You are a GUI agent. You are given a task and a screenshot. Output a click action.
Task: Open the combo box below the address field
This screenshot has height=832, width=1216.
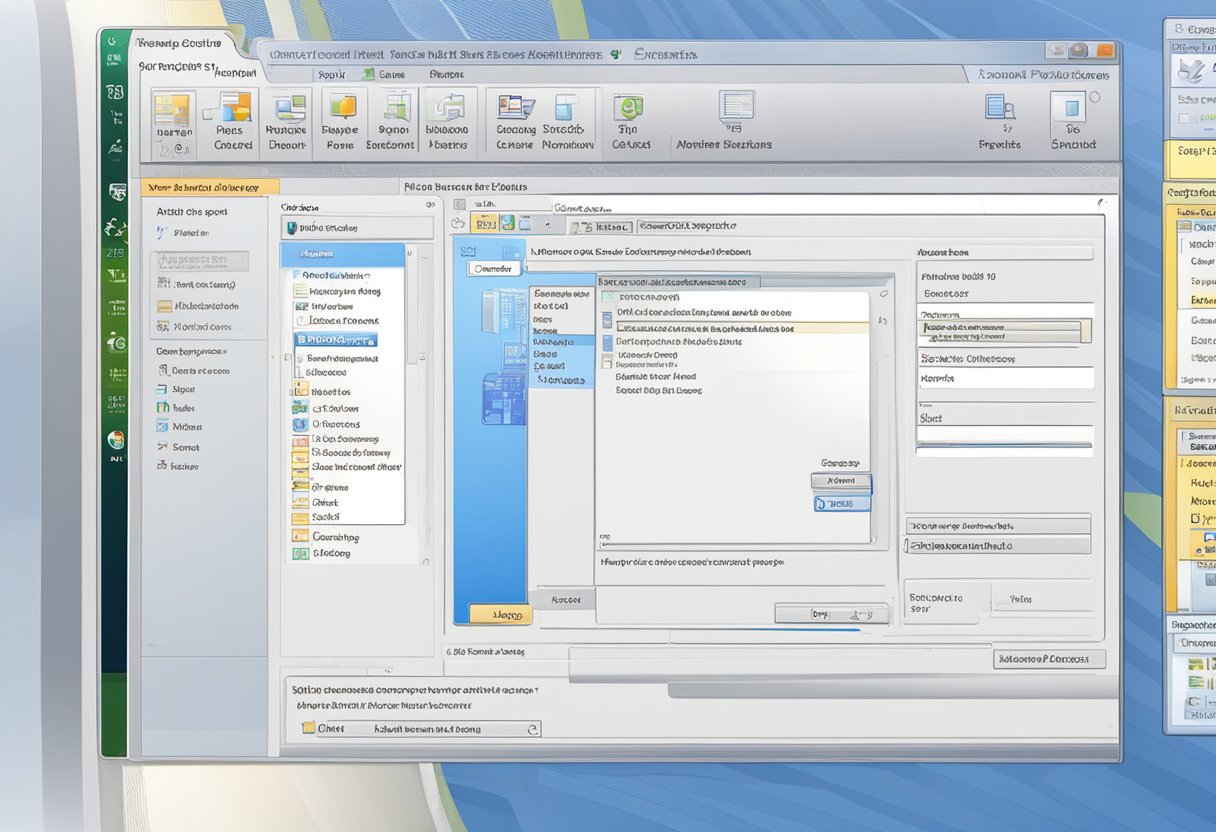(1004, 332)
